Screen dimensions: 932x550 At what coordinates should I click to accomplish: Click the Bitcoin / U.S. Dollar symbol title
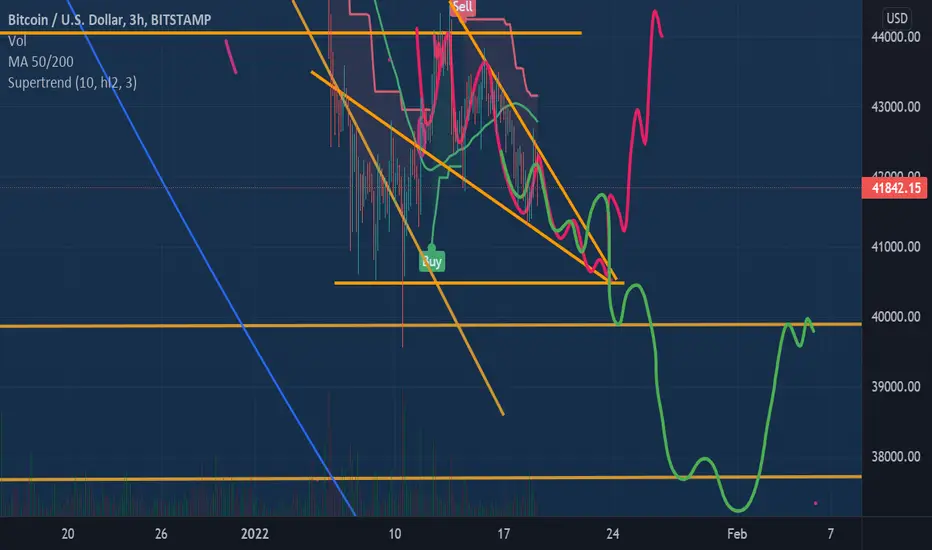point(109,20)
